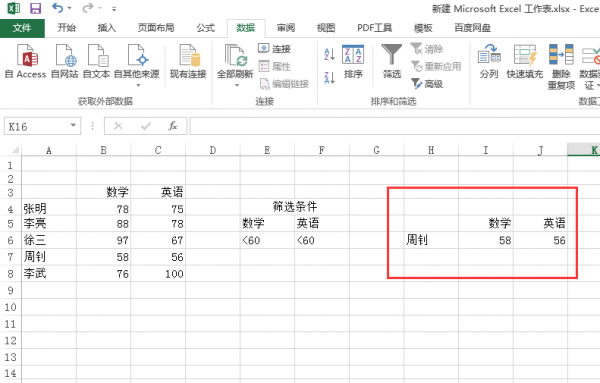
Task: Select the 数据 ribbon tab
Action: pos(246,28)
